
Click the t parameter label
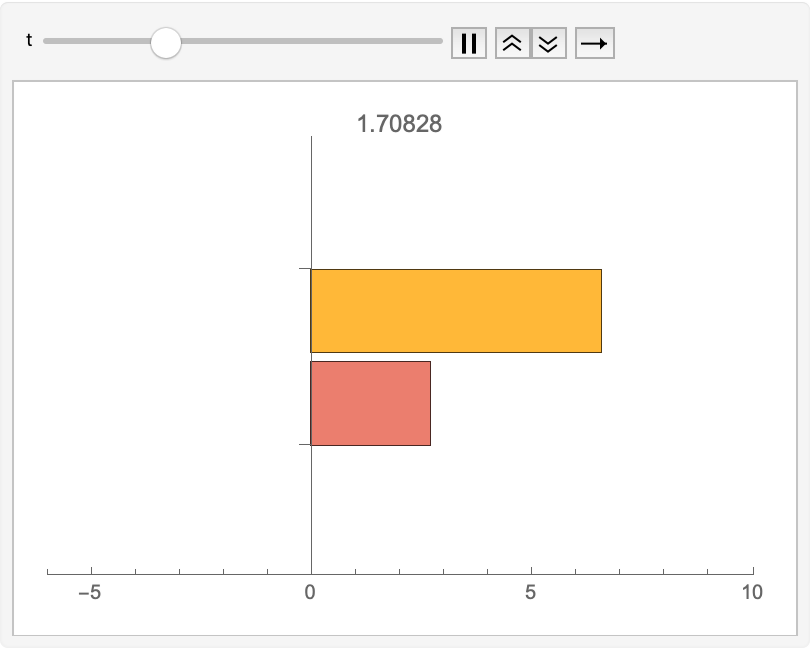click(29, 41)
